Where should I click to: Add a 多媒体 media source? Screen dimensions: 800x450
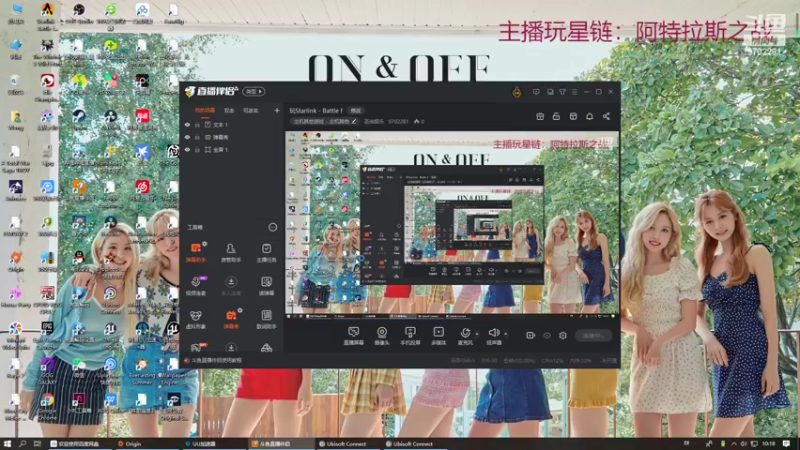(438, 336)
